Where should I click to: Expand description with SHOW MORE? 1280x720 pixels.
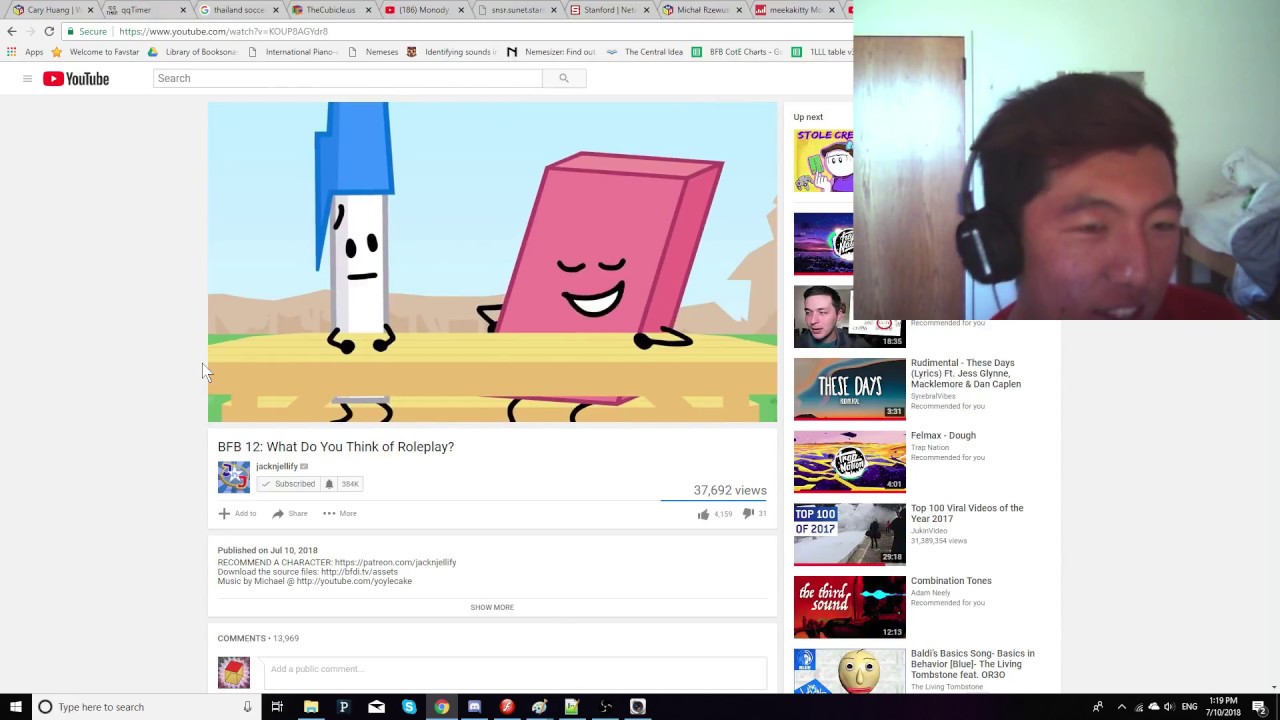coord(492,608)
